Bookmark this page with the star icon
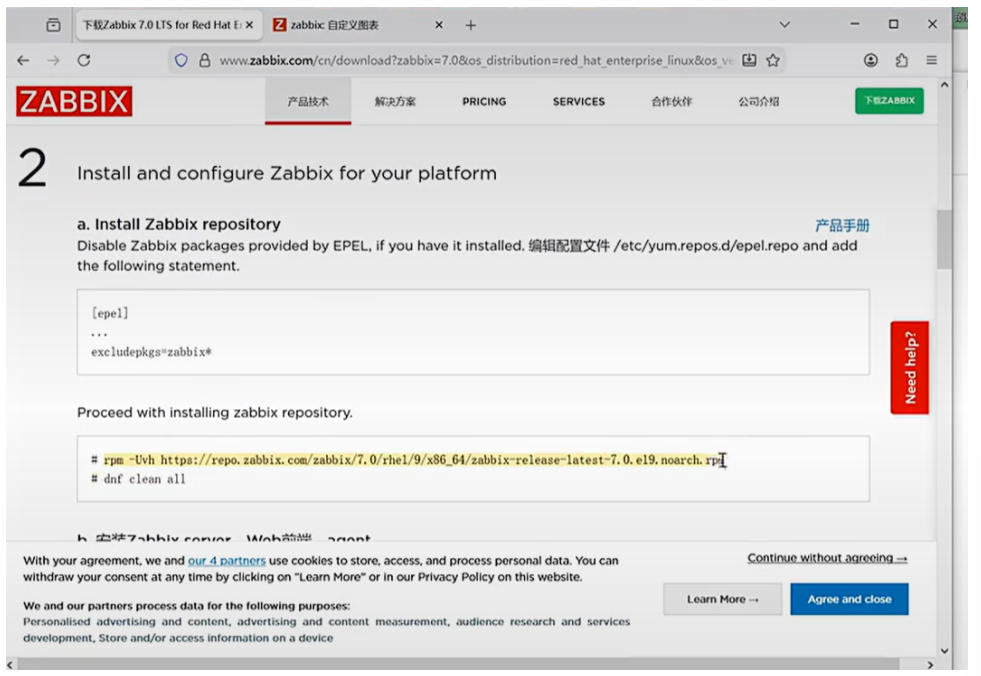Viewport: 981px width, 676px height. point(773,60)
